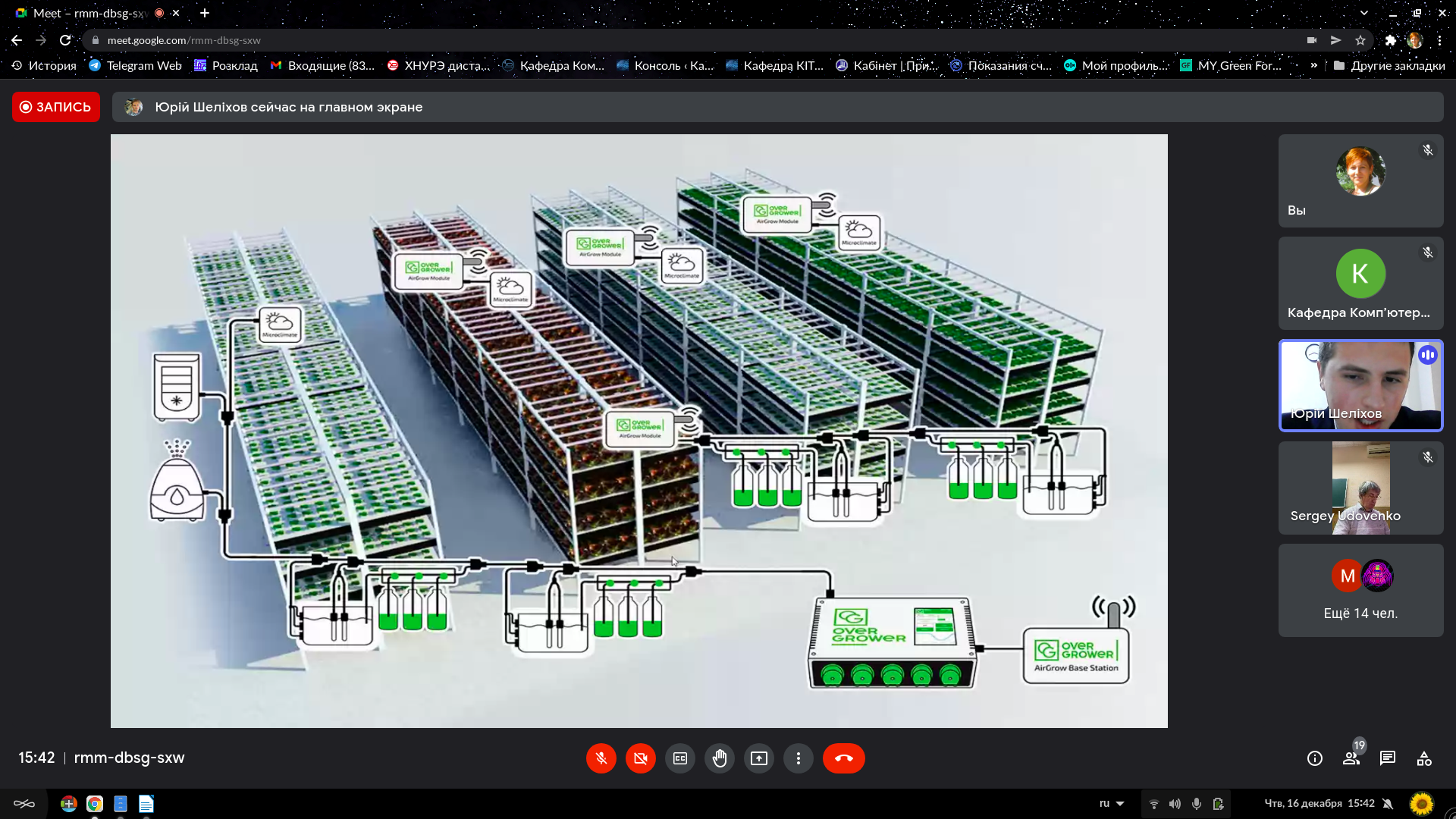Open the ru keyboard layout dropdown
This screenshot has width=1456, height=819.
(x=1112, y=803)
